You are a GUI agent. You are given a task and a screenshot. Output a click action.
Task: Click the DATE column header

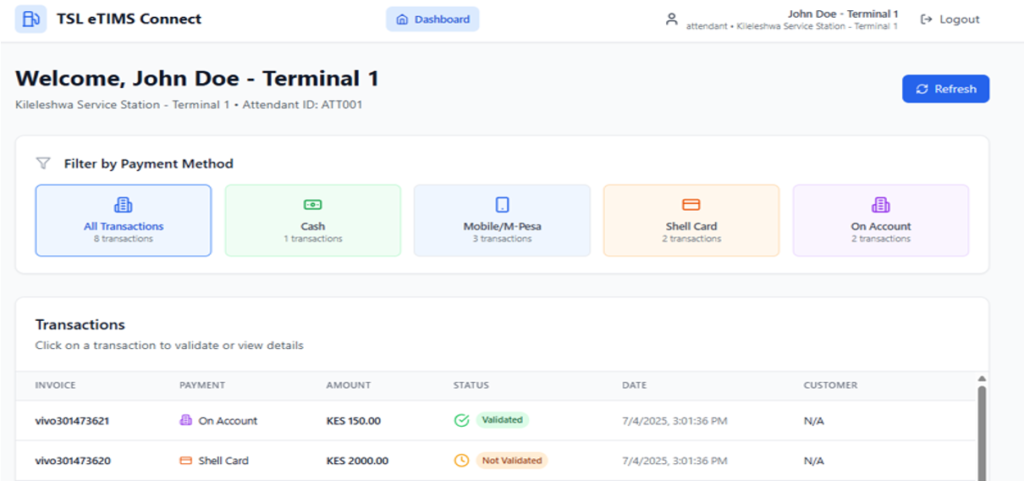click(x=634, y=385)
